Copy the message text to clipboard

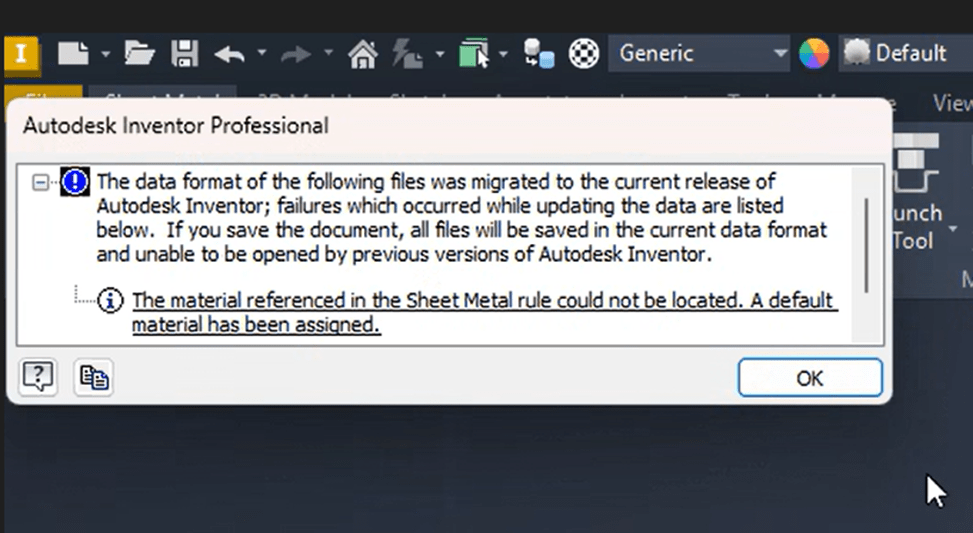click(x=94, y=377)
